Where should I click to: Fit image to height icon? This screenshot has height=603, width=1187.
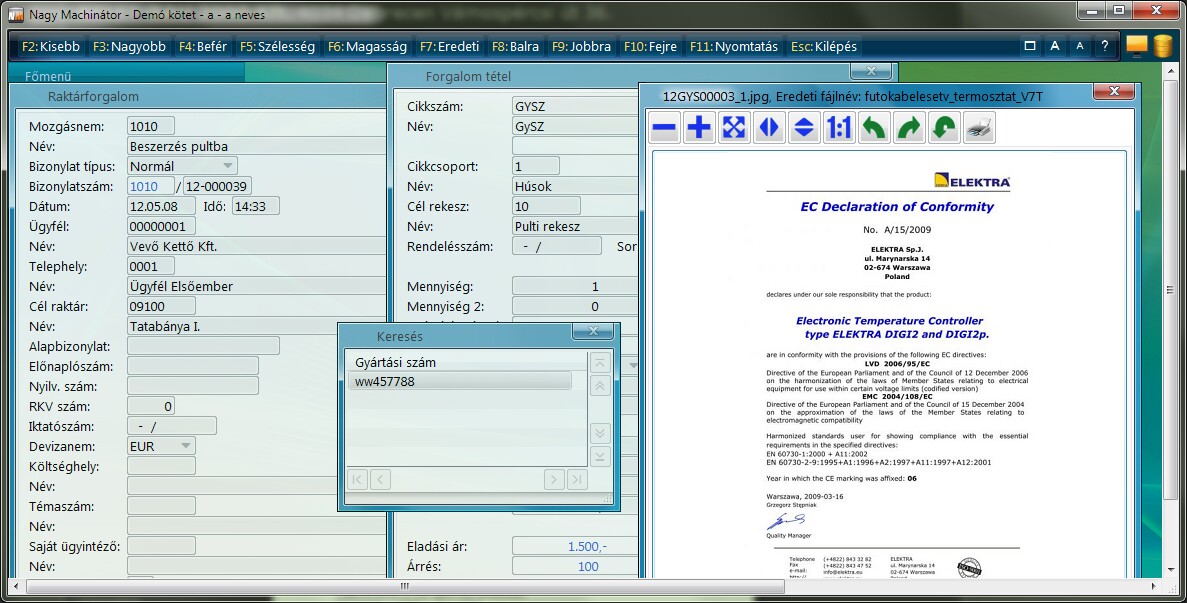804,128
